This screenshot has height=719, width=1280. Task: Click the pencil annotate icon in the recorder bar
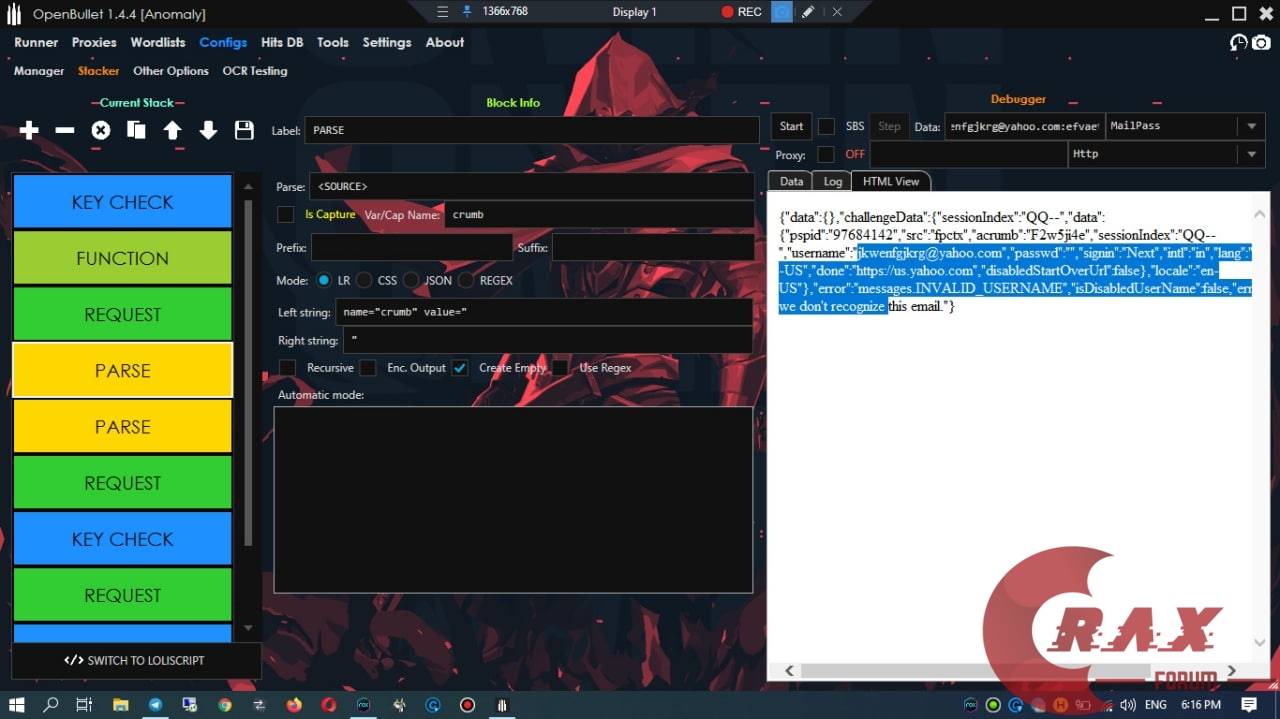808,12
